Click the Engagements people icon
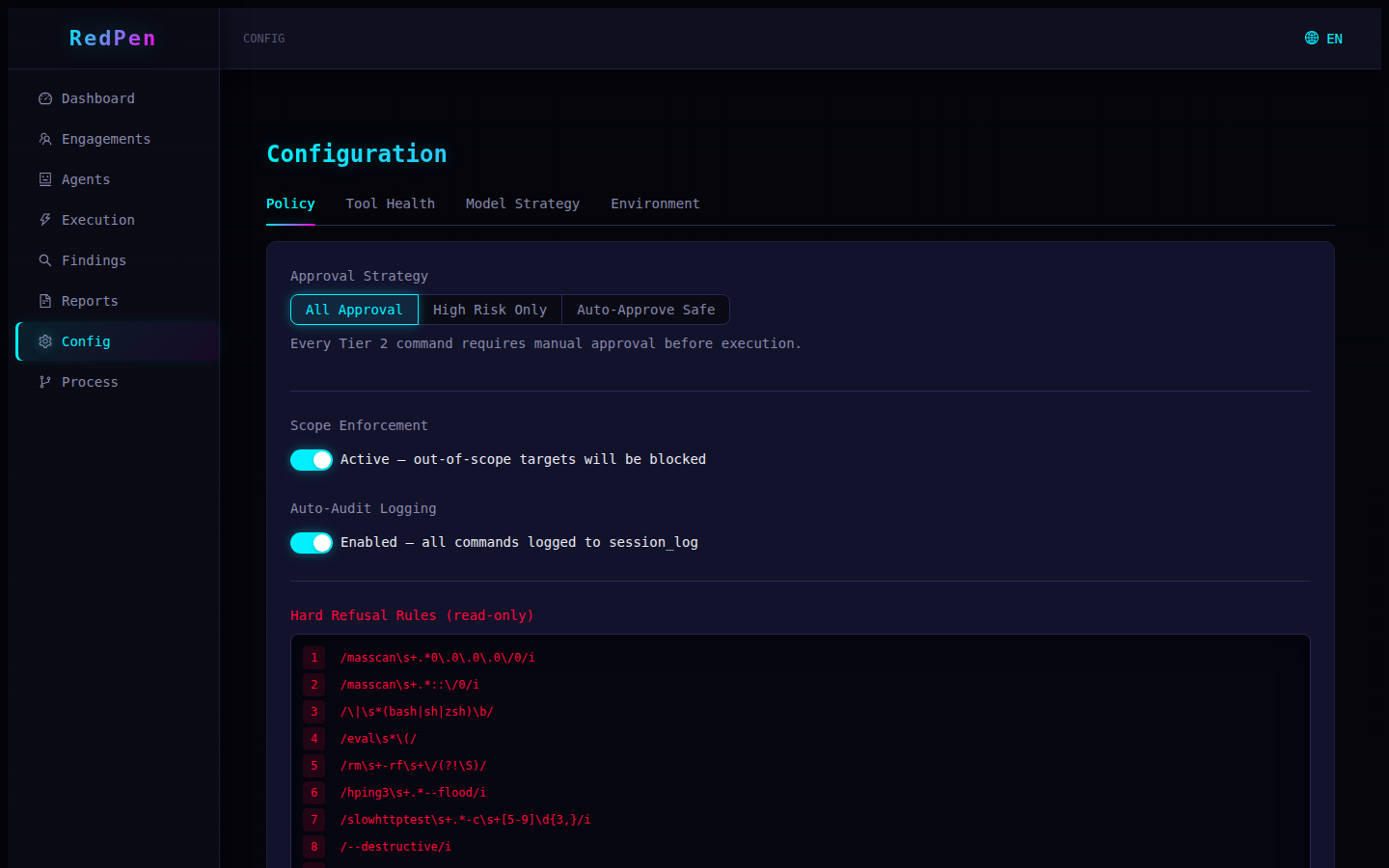Image resolution: width=1389 pixels, height=868 pixels. pyautogui.click(x=45, y=139)
